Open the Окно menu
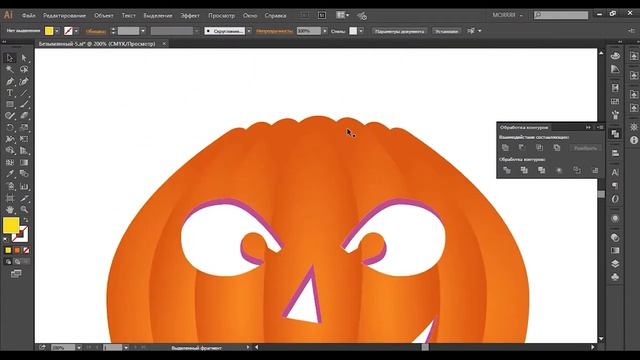Screen dimensions: 640x360 250,16
